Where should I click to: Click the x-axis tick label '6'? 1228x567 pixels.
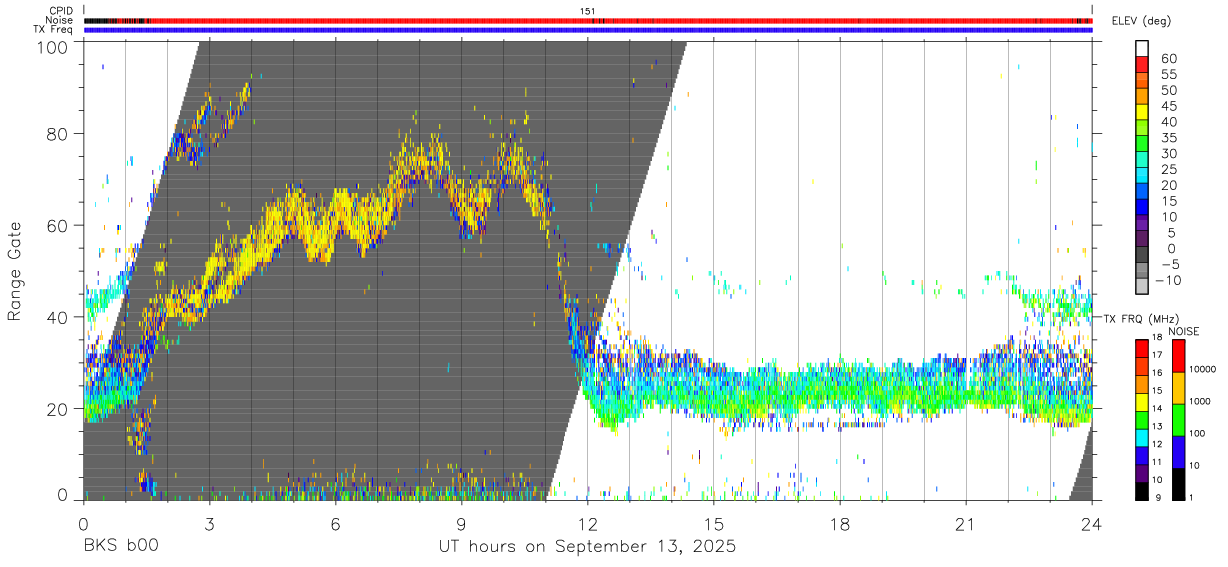point(335,523)
